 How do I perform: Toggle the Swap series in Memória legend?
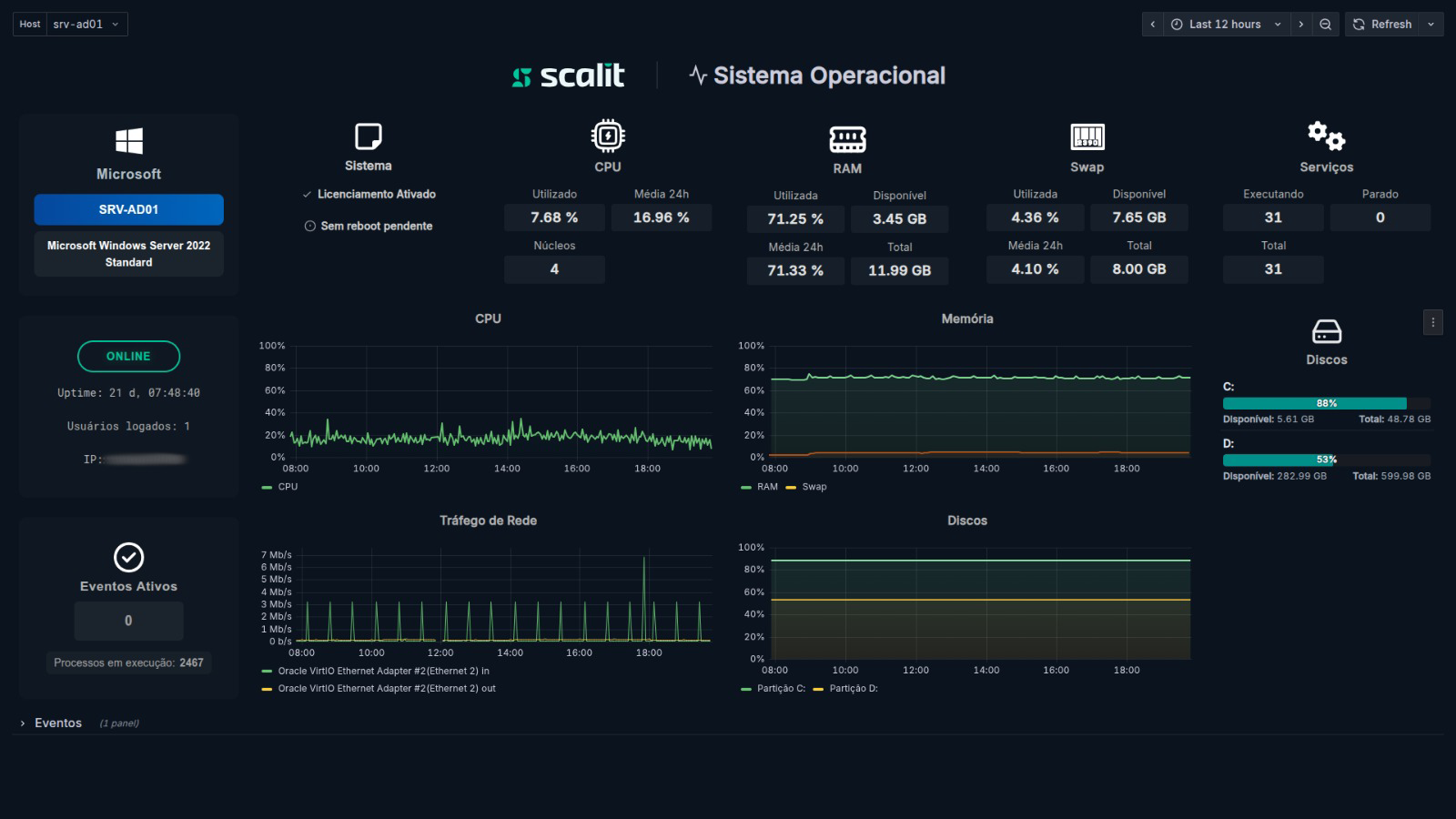tap(814, 487)
